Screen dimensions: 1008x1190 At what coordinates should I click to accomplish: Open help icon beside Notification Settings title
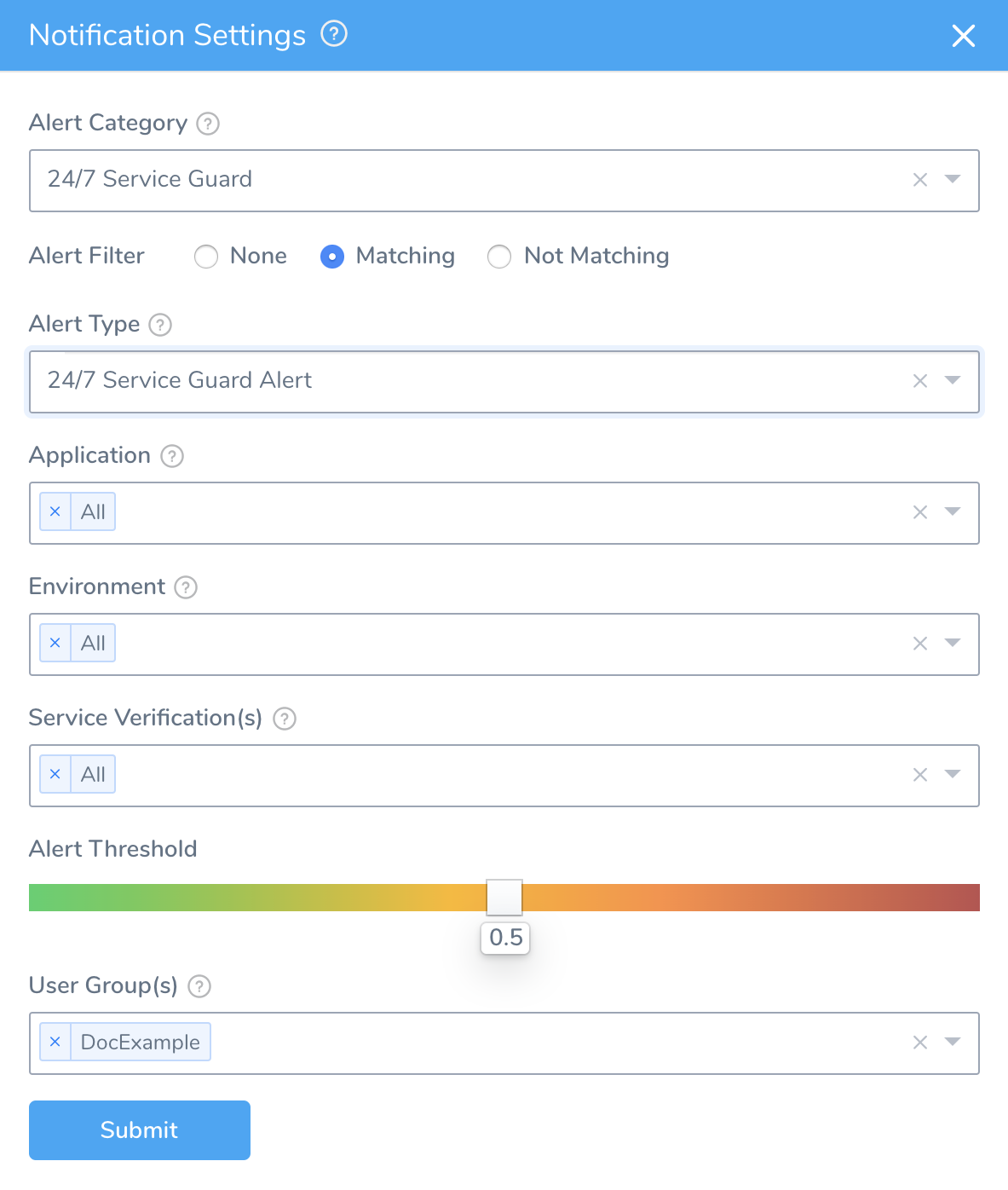coord(334,34)
